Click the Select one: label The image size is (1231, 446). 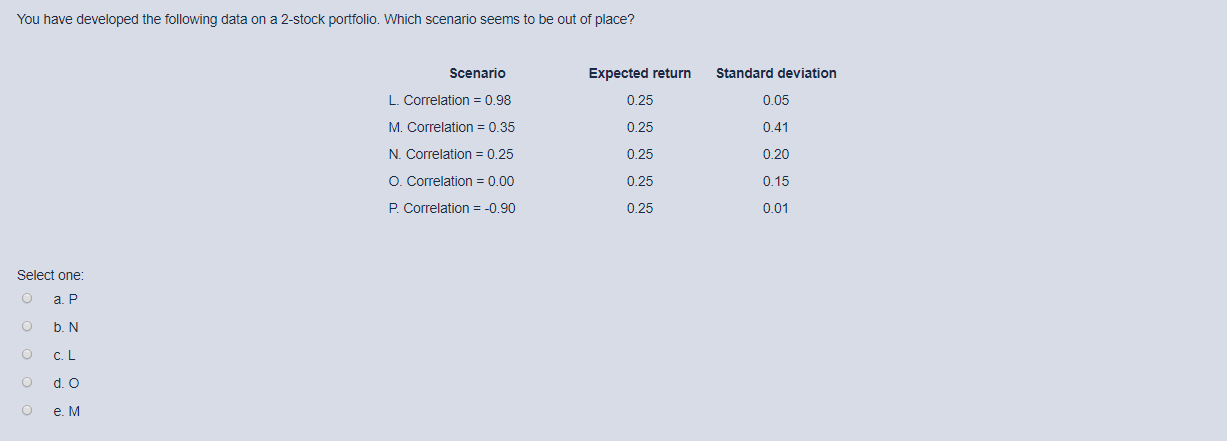coord(51,275)
